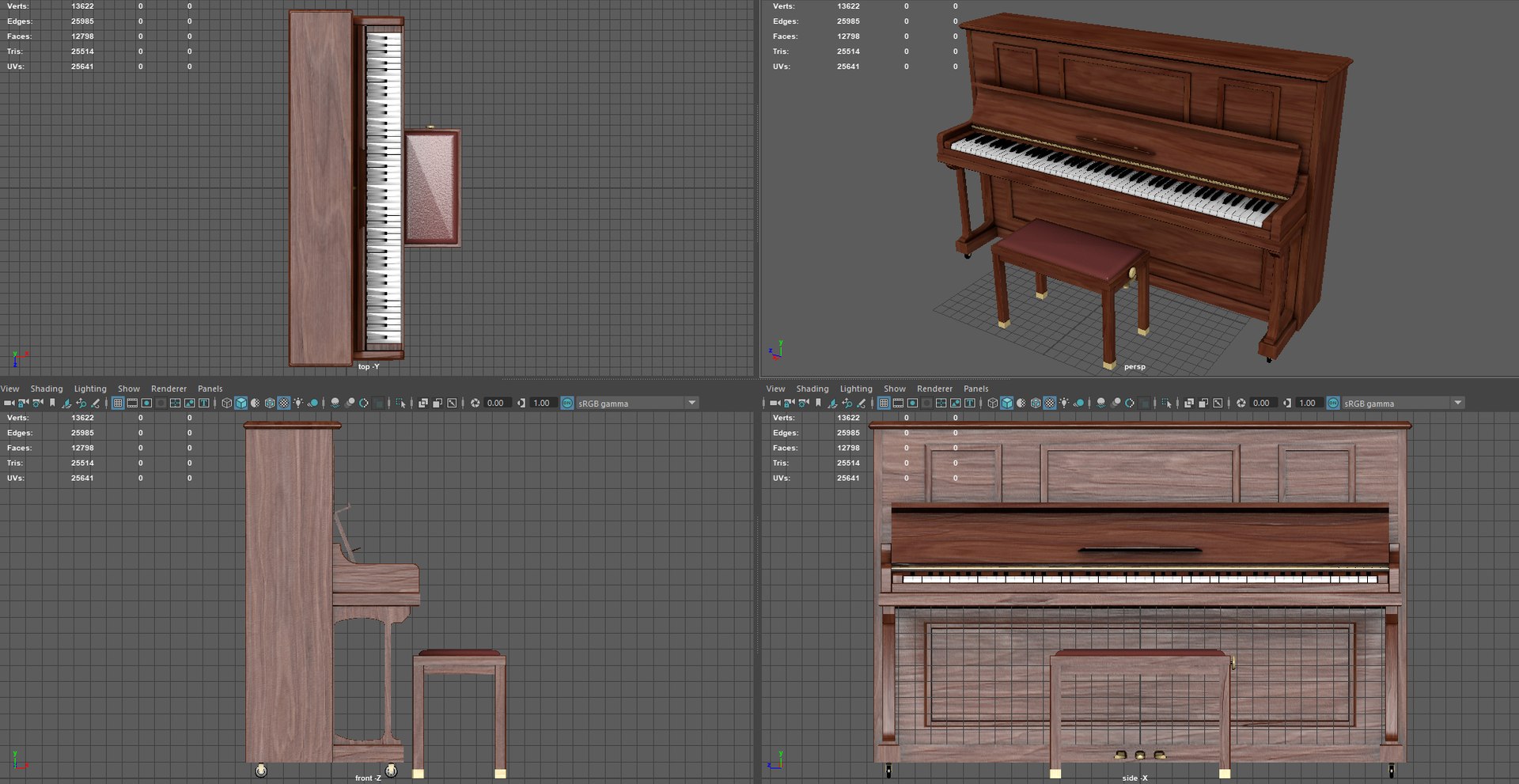Image resolution: width=1519 pixels, height=784 pixels.
Task: Toggle Field Chart icon in front panel
Action: coord(175,403)
